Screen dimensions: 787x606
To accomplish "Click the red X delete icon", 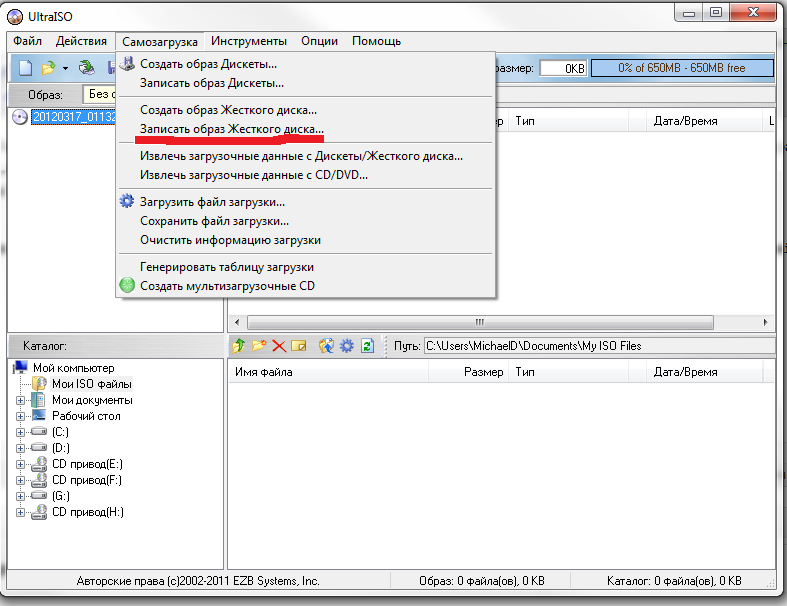I will (279, 346).
